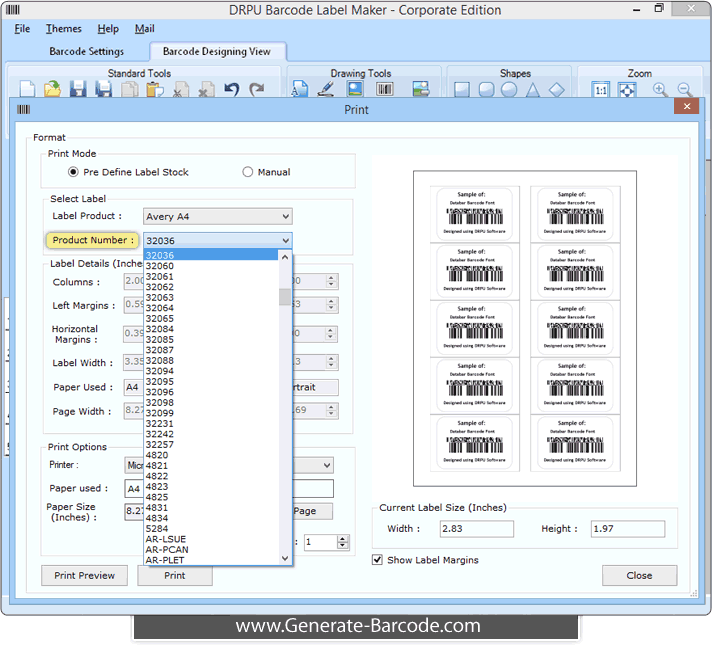Close the Print dialog with red X

pyautogui.click(x=687, y=106)
